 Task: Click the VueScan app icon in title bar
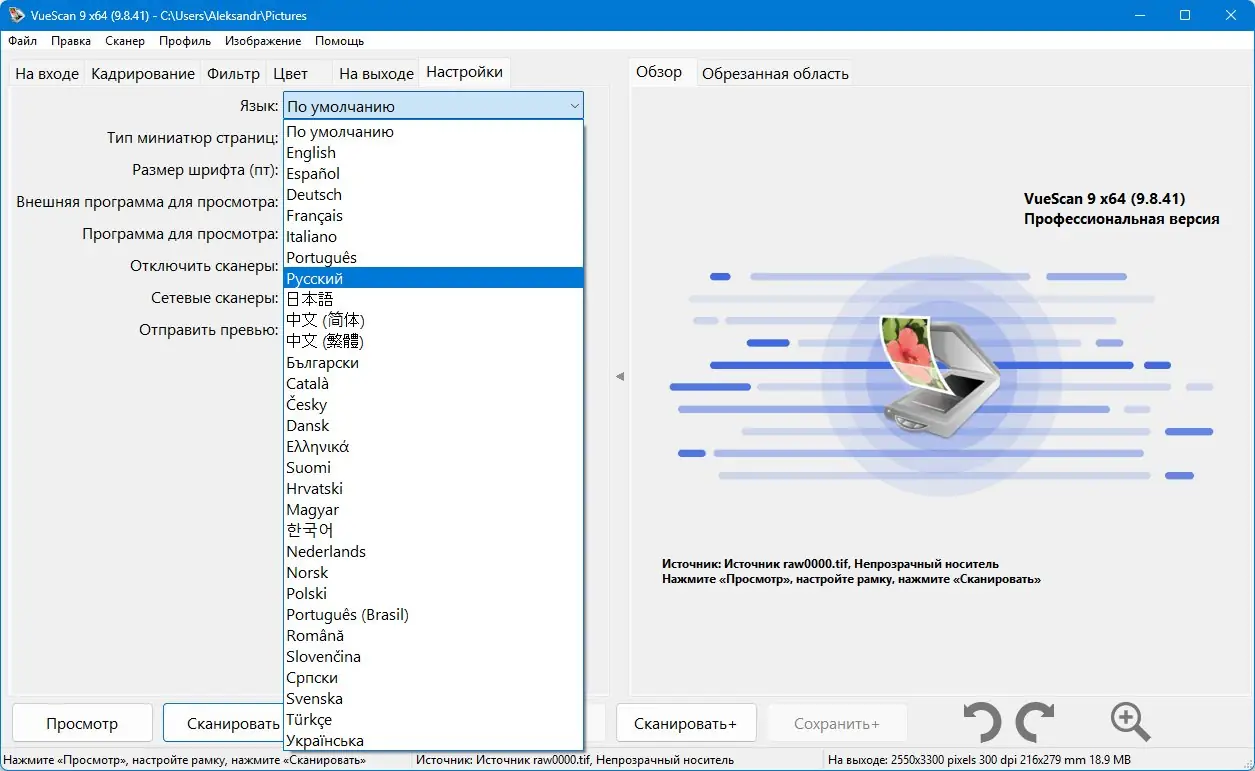(x=17, y=16)
